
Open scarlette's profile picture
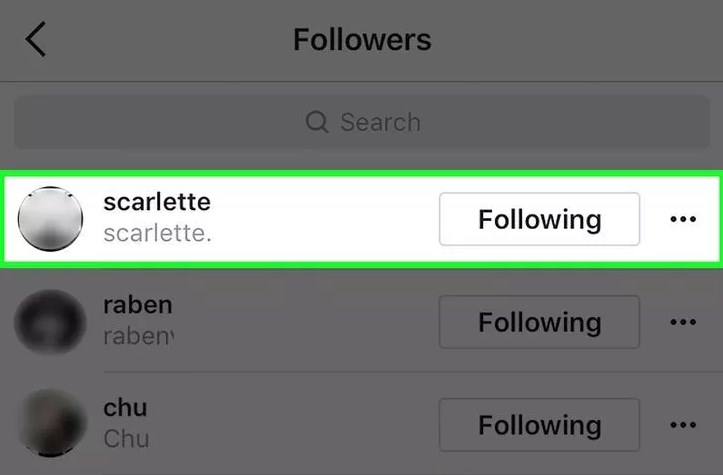pos(50,219)
